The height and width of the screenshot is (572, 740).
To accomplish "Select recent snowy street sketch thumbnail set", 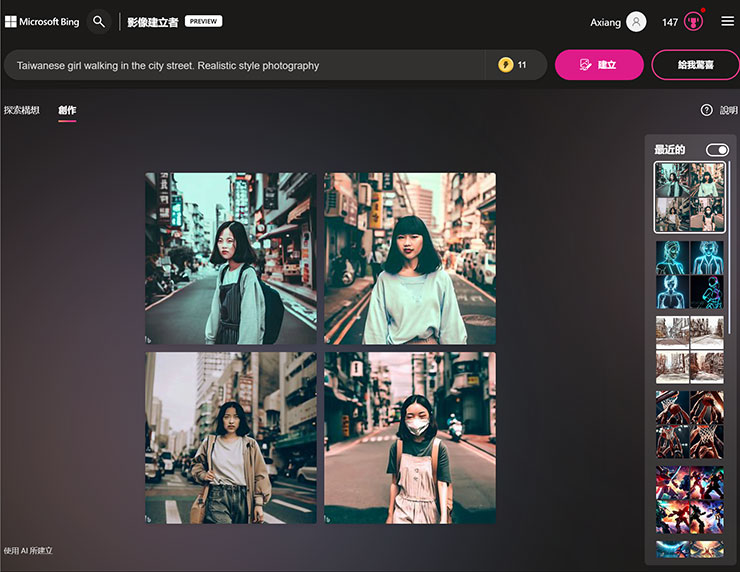I will click(690, 350).
